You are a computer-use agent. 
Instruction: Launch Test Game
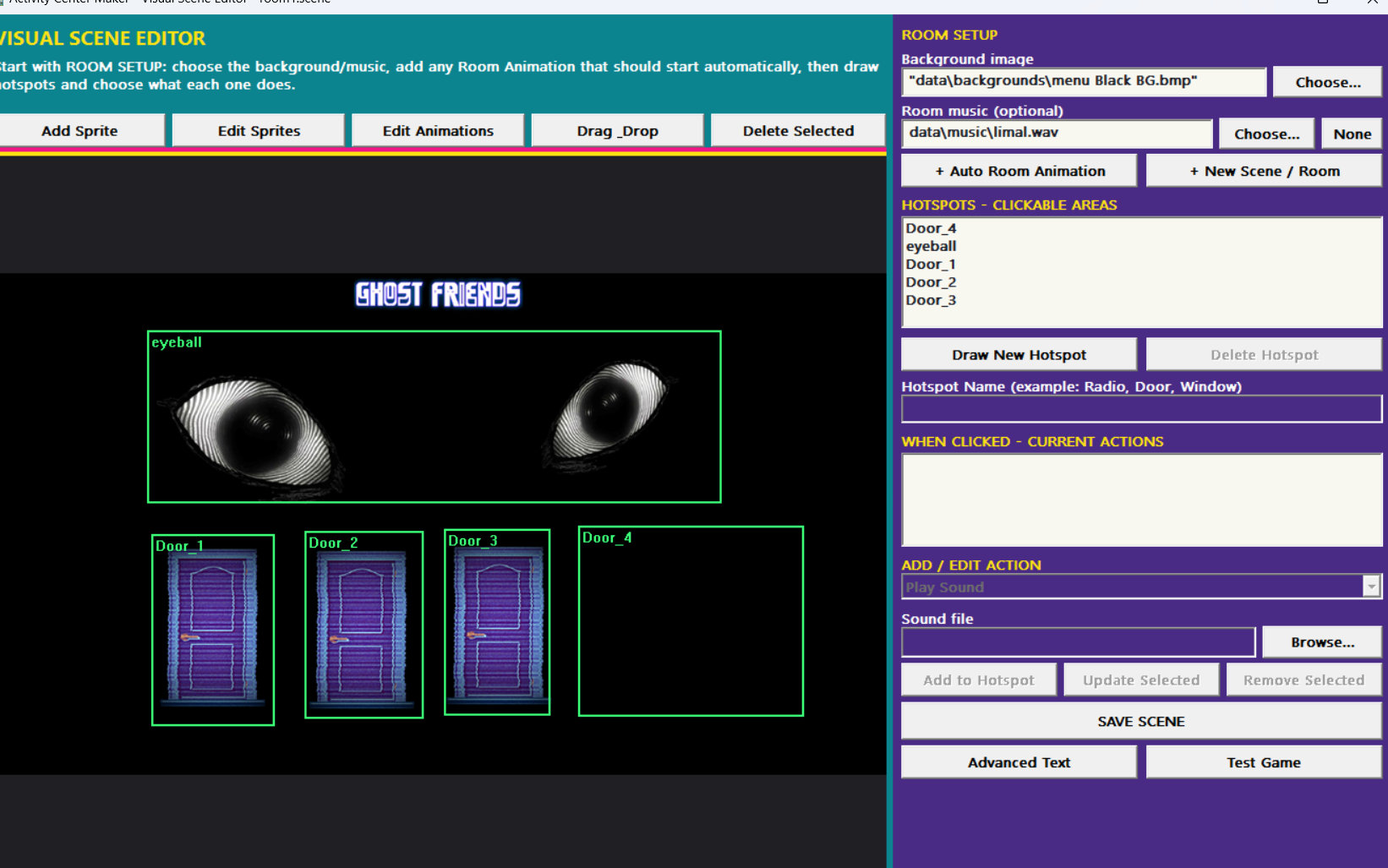point(1264,762)
